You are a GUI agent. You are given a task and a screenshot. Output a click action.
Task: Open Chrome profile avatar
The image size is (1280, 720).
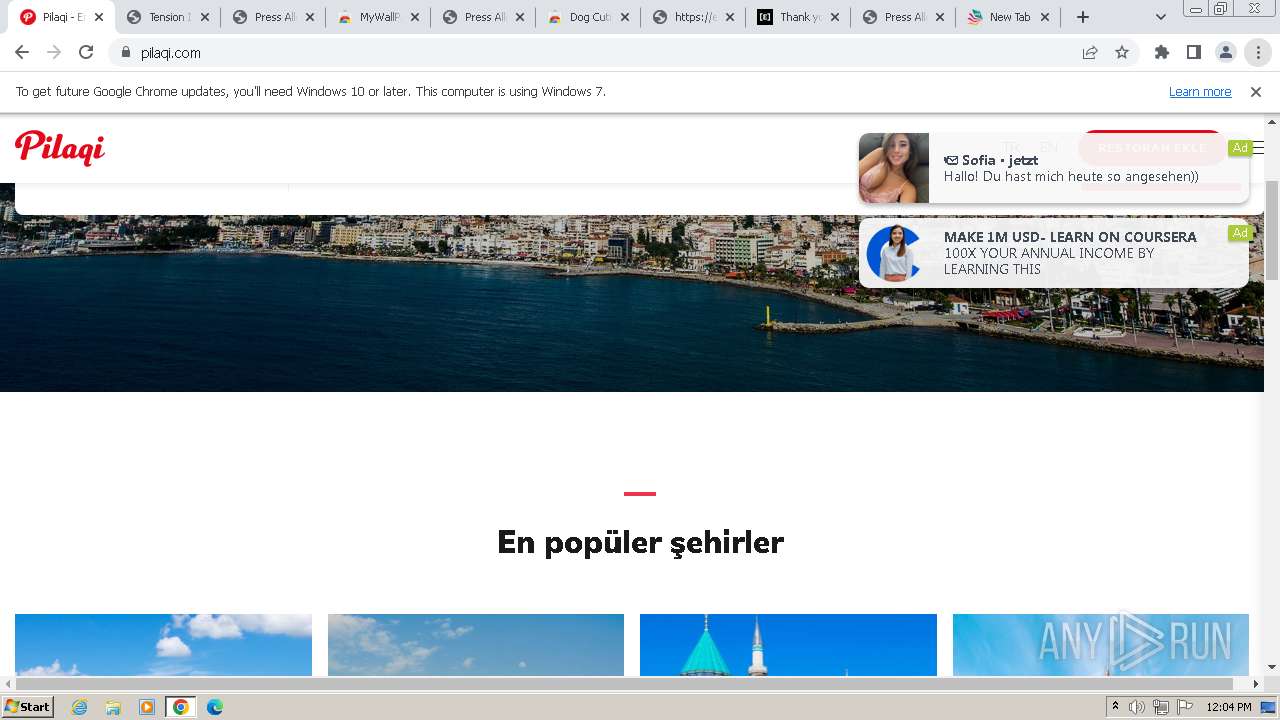pyautogui.click(x=1226, y=53)
